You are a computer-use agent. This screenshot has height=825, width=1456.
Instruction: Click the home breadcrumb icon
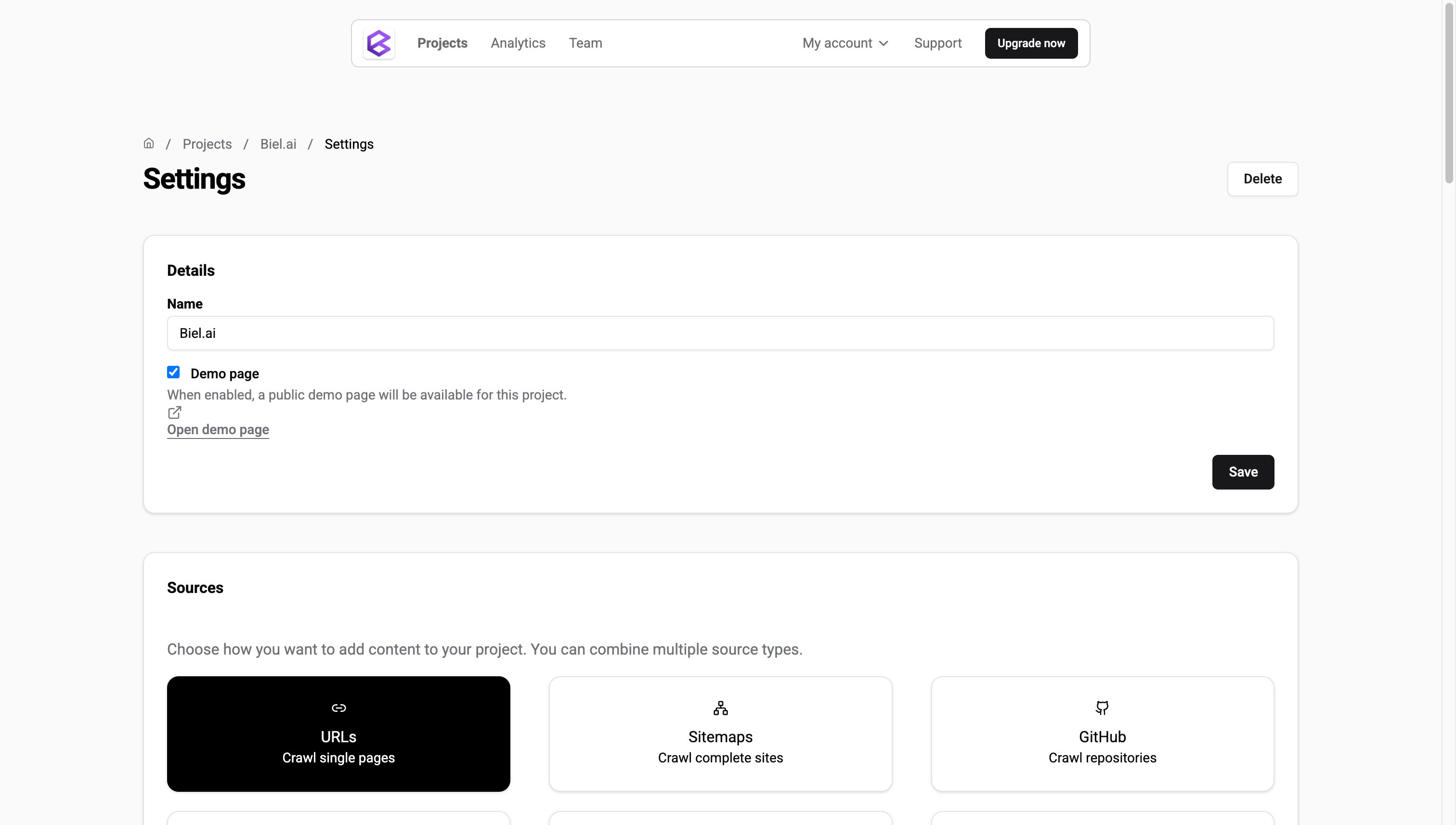(x=148, y=143)
